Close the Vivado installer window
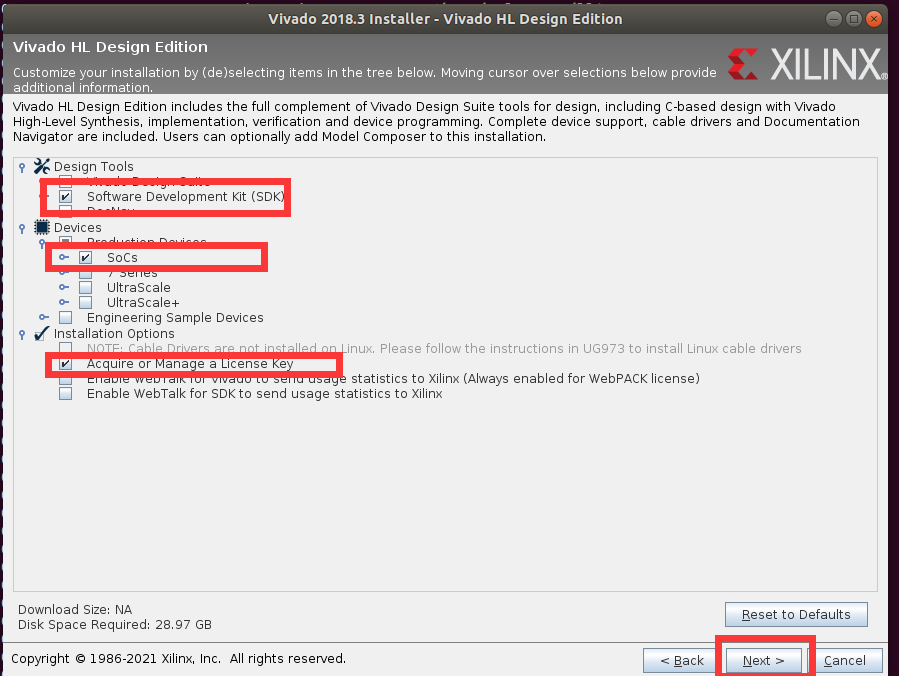Image resolution: width=899 pixels, height=676 pixels. 874,19
